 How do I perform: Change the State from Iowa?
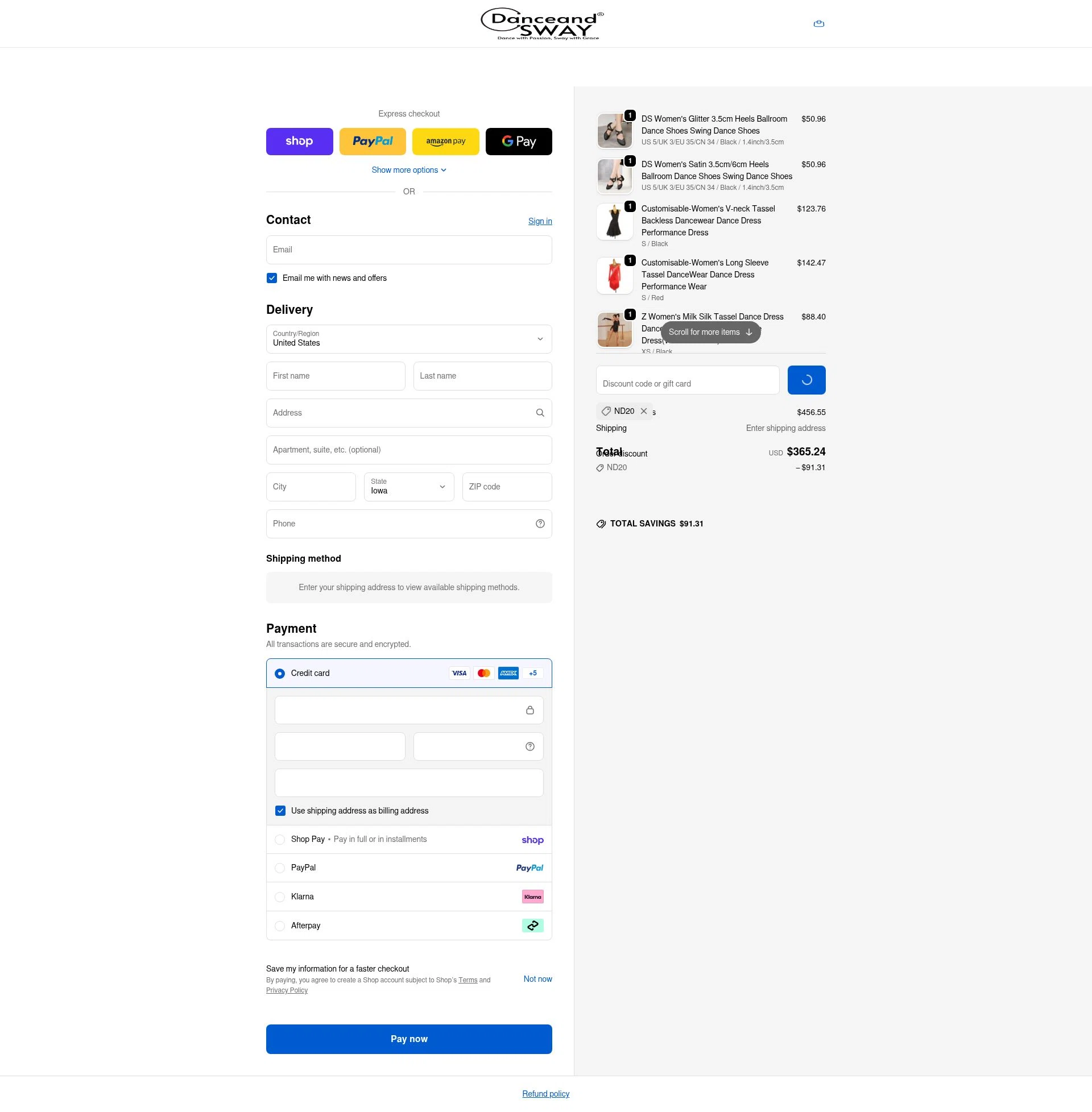(408, 487)
